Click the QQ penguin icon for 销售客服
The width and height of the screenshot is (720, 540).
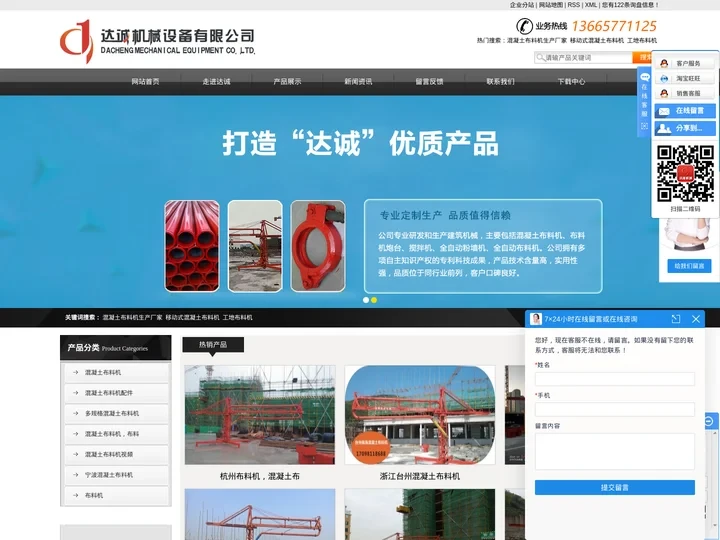[x=664, y=93]
